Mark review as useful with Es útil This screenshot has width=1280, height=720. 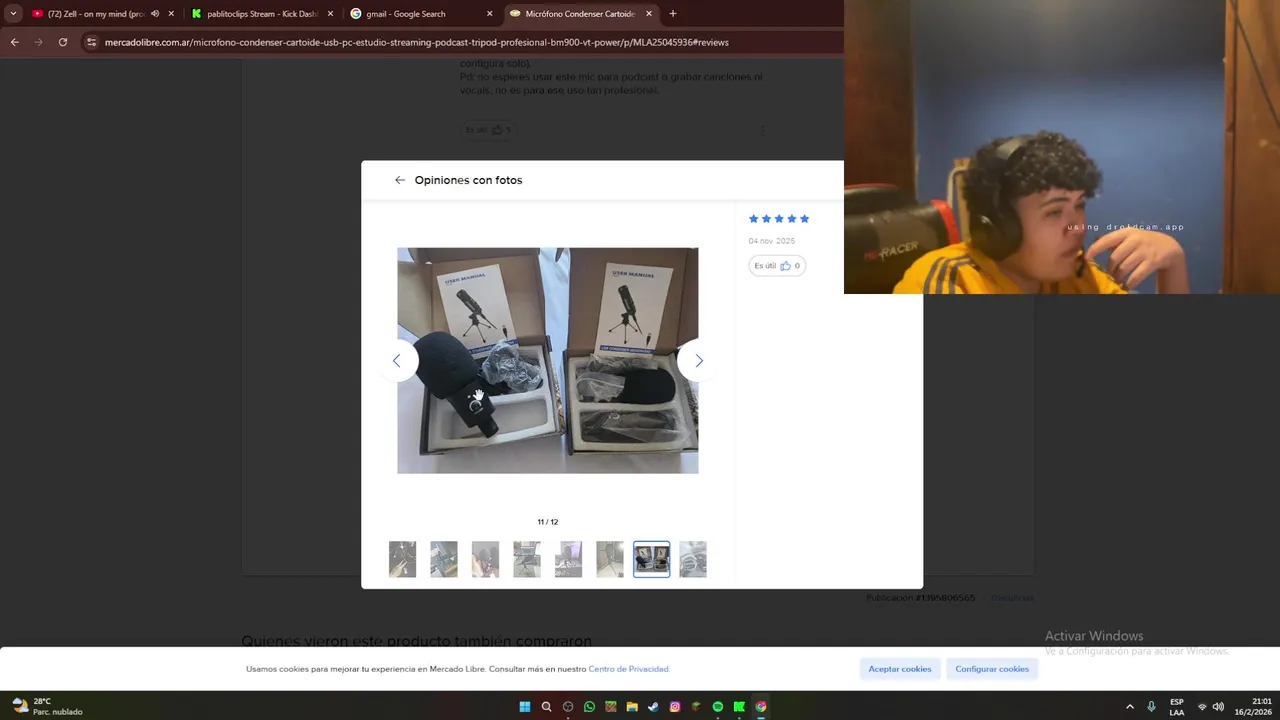pyautogui.click(x=777, y=266)
